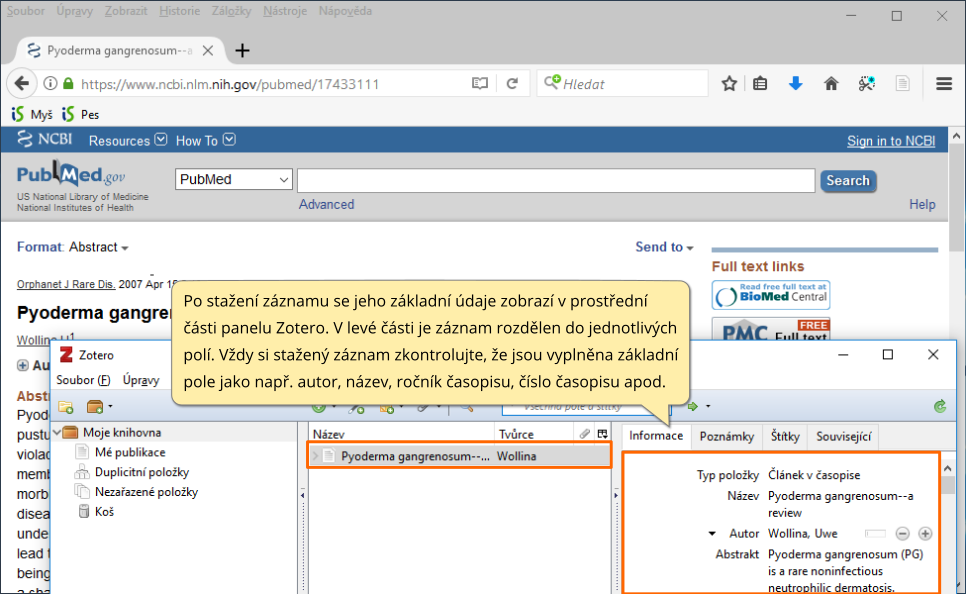Sort items by Tvůrce column
This screenshot has width=966, height=594.
pyautogui.click(x=535, y=434)
